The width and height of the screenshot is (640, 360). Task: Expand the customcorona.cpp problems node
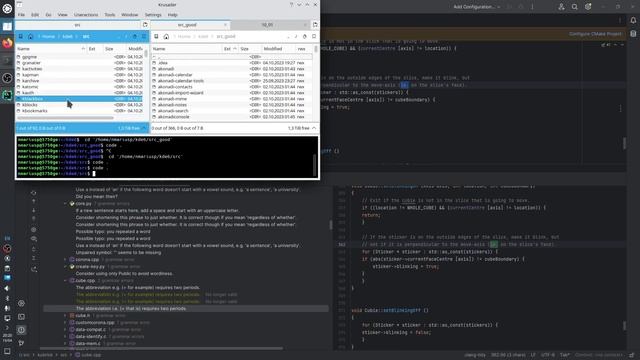(x=65, y=322)
